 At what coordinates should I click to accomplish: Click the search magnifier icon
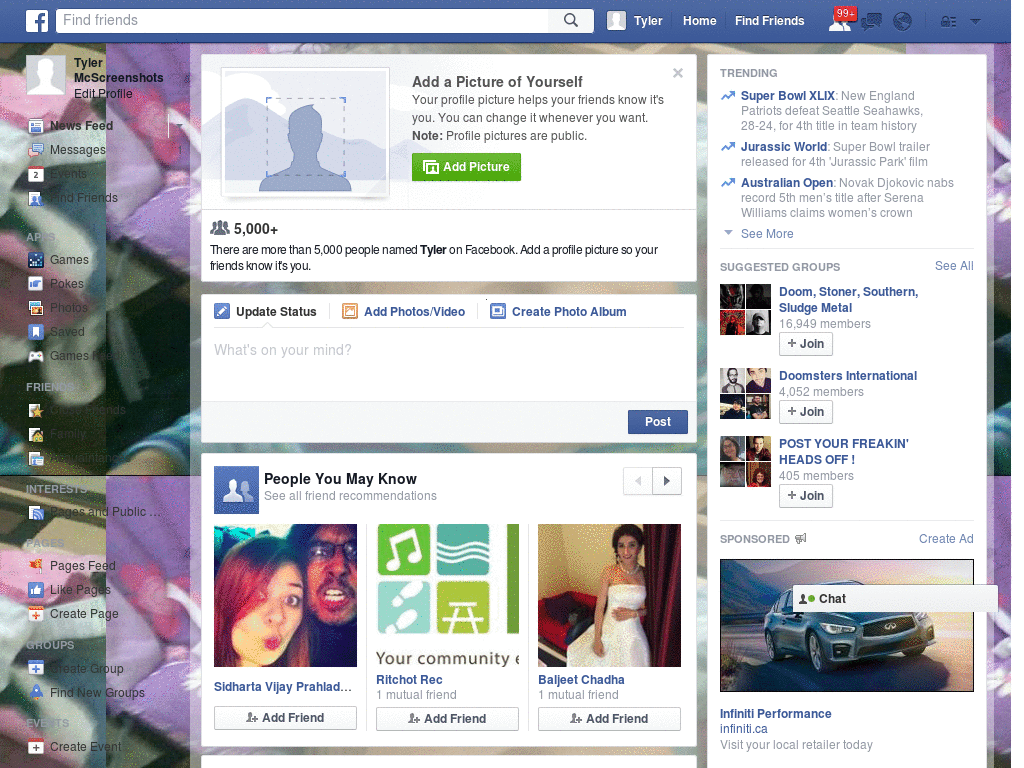(x=571, y=20)
